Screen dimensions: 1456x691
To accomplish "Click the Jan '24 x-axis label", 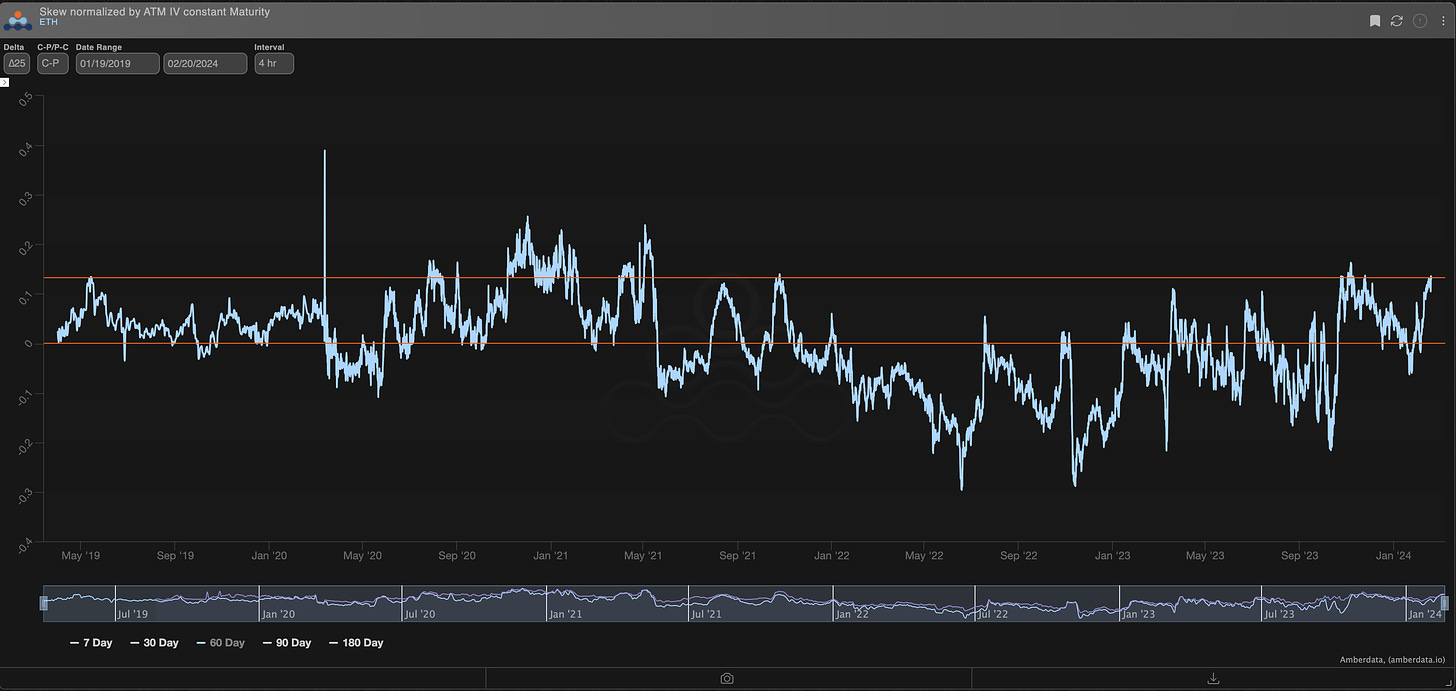I will [1393, 555].
